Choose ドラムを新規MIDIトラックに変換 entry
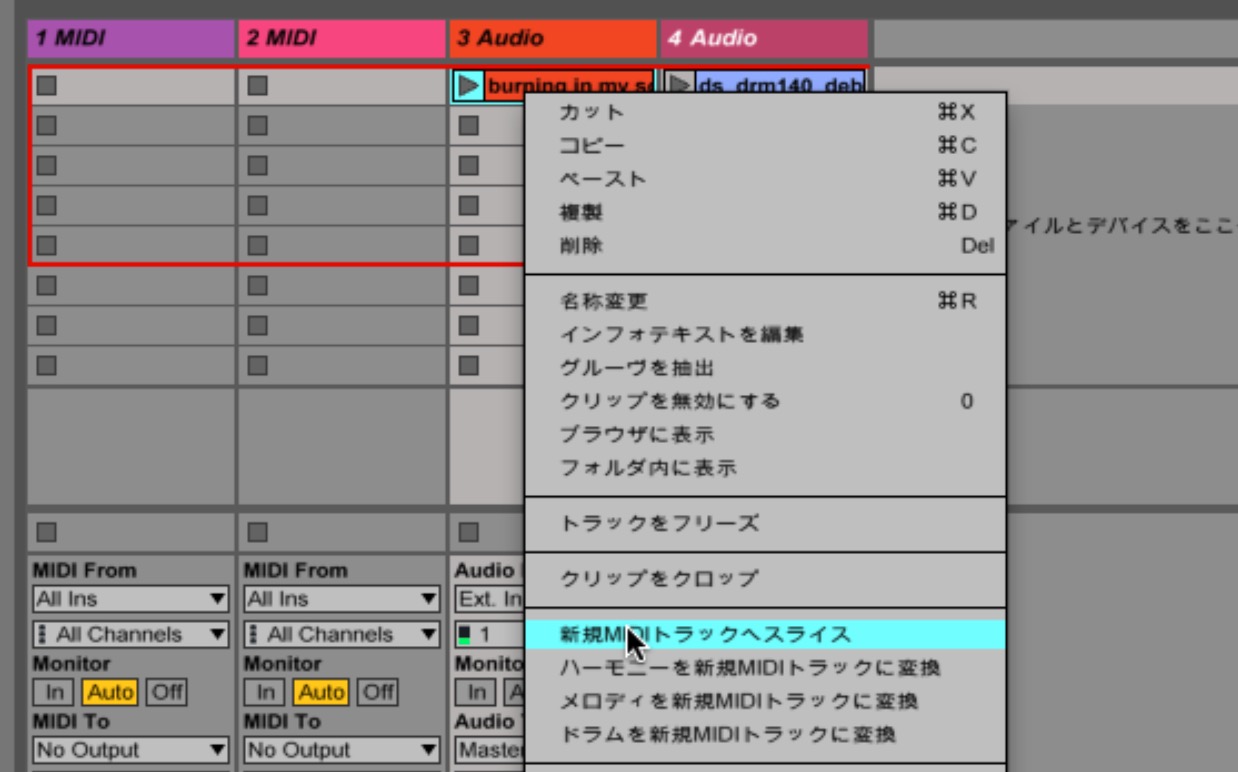Image resolution: width=1238 pixels, height=772 pixels. (x=766, y=734)
